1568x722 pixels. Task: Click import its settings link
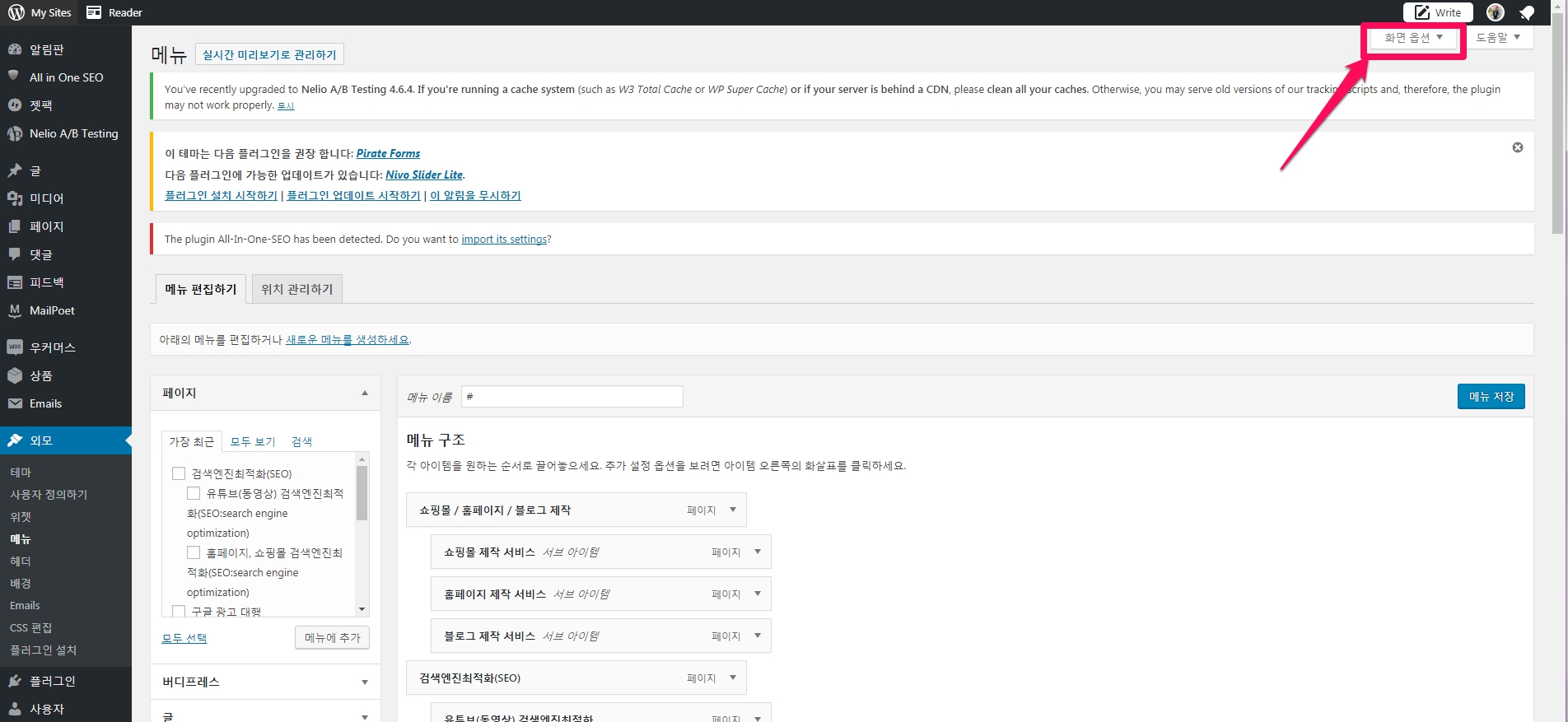pos(504,240)
